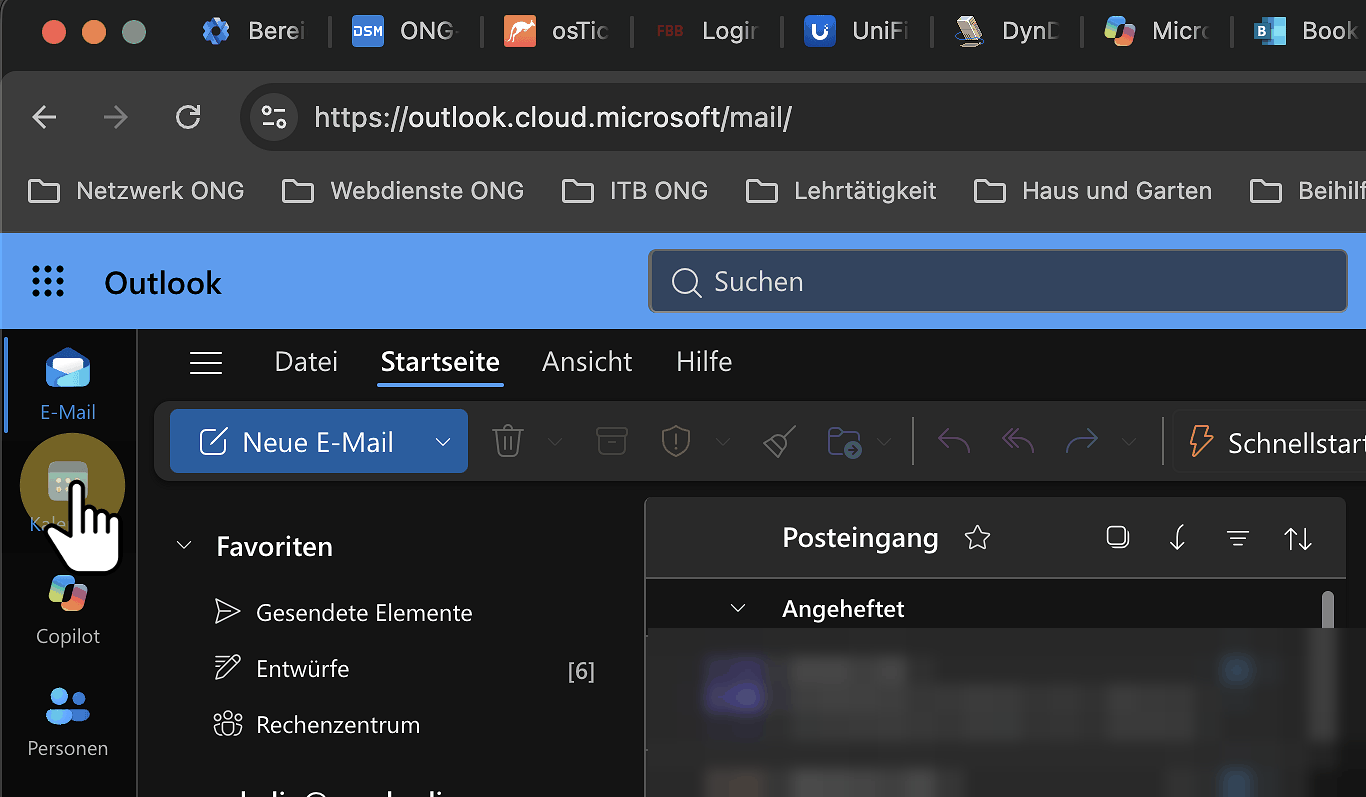Open E-Mail in the left rail
Viewport: 1366px width, 797px height.
coord(68,384)
